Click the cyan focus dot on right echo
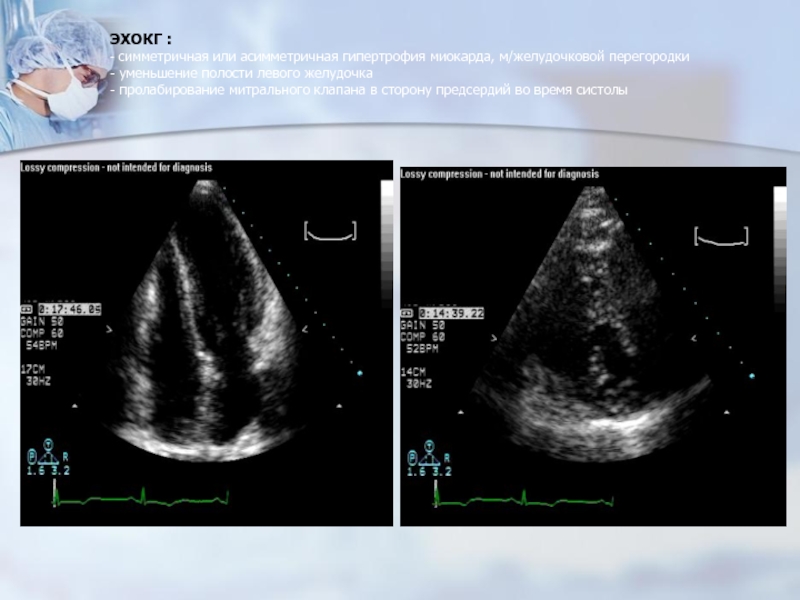The width and height of the screenshot is (800, 600). point(752,376)
